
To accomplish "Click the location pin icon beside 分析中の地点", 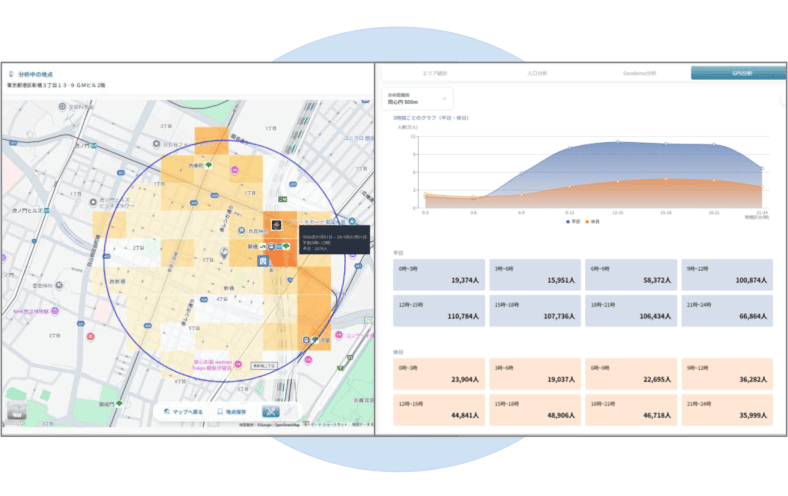I will click(11, 74).
